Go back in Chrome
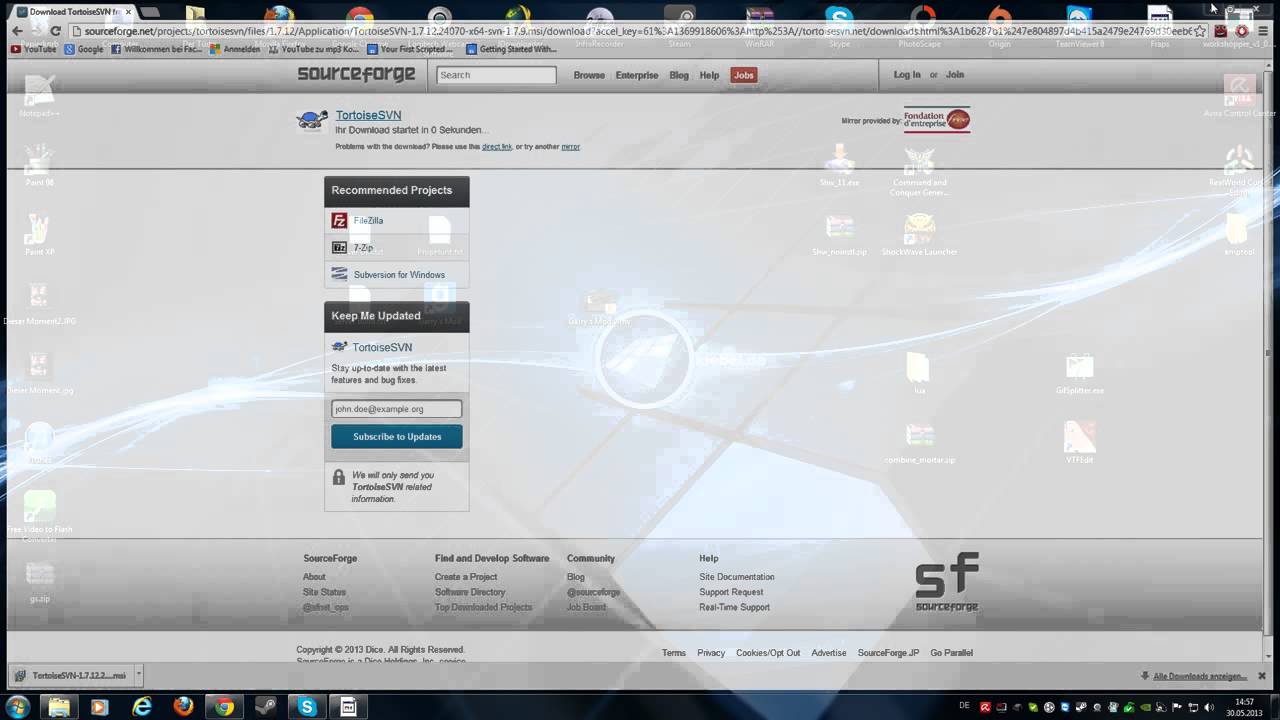This screenshot has height=720, width=1280. click(x=16, y=31)
